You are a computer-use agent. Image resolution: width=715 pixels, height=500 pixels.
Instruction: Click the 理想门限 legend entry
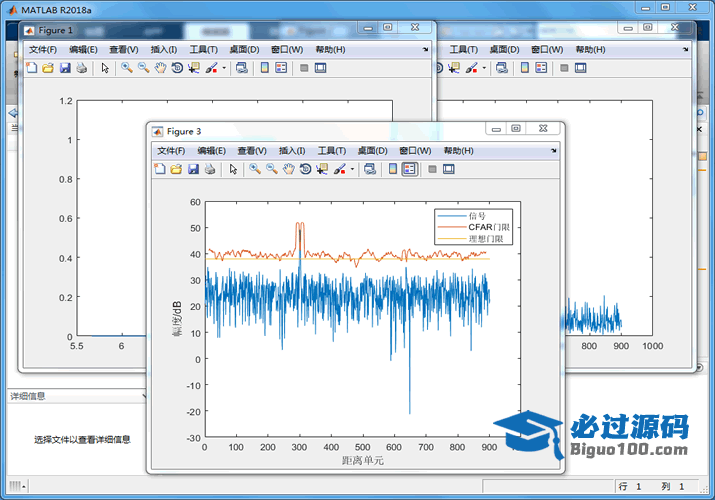tap(486, 239)
